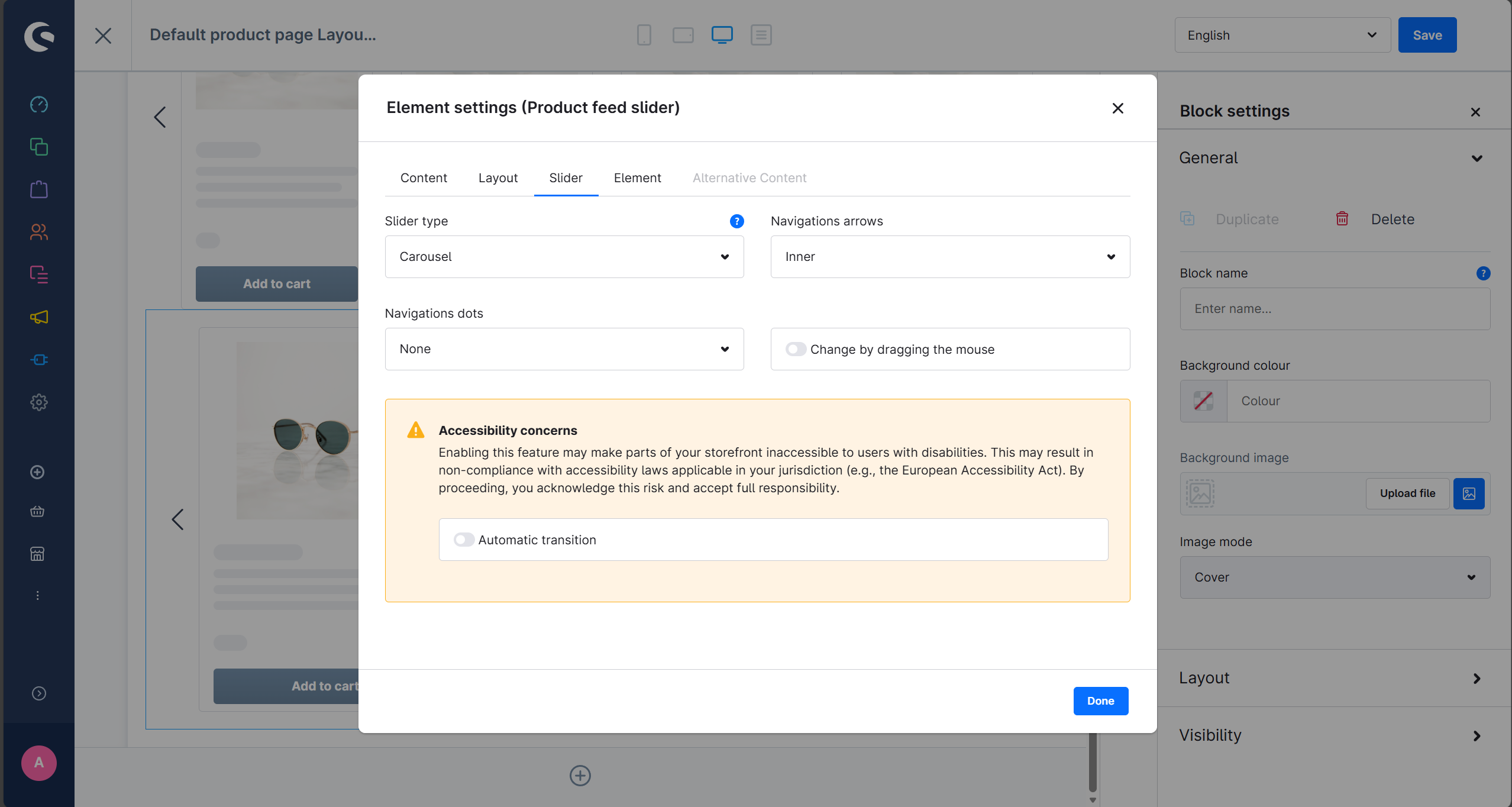Click the Background colour swatch
1512x807 pixels.
click(1204, 401)
